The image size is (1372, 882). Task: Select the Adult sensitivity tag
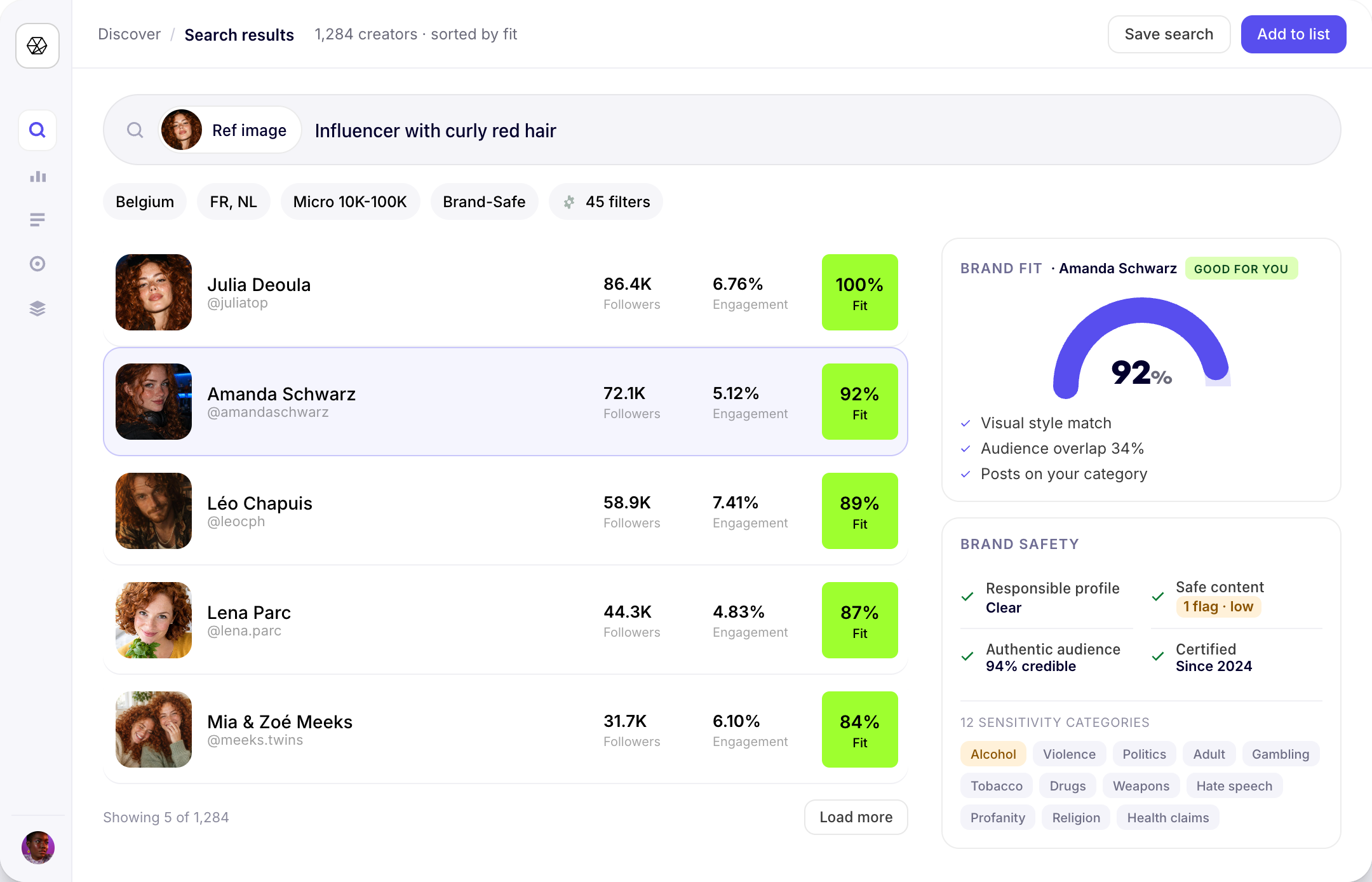1209,754
